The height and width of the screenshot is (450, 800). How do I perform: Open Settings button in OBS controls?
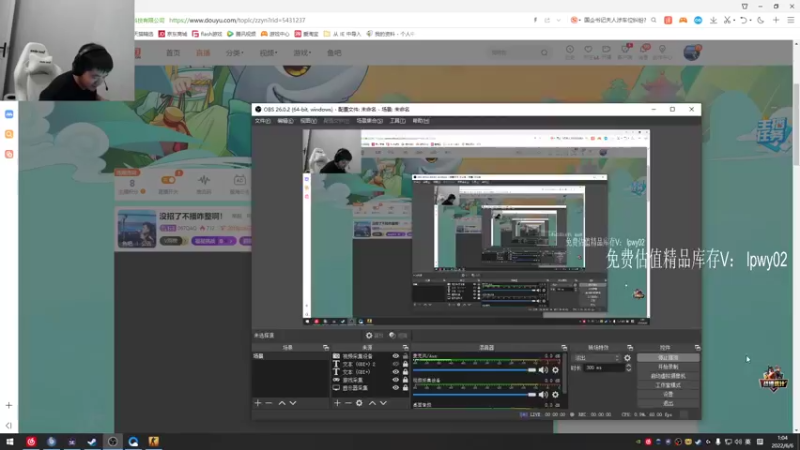tap(668, 394)
